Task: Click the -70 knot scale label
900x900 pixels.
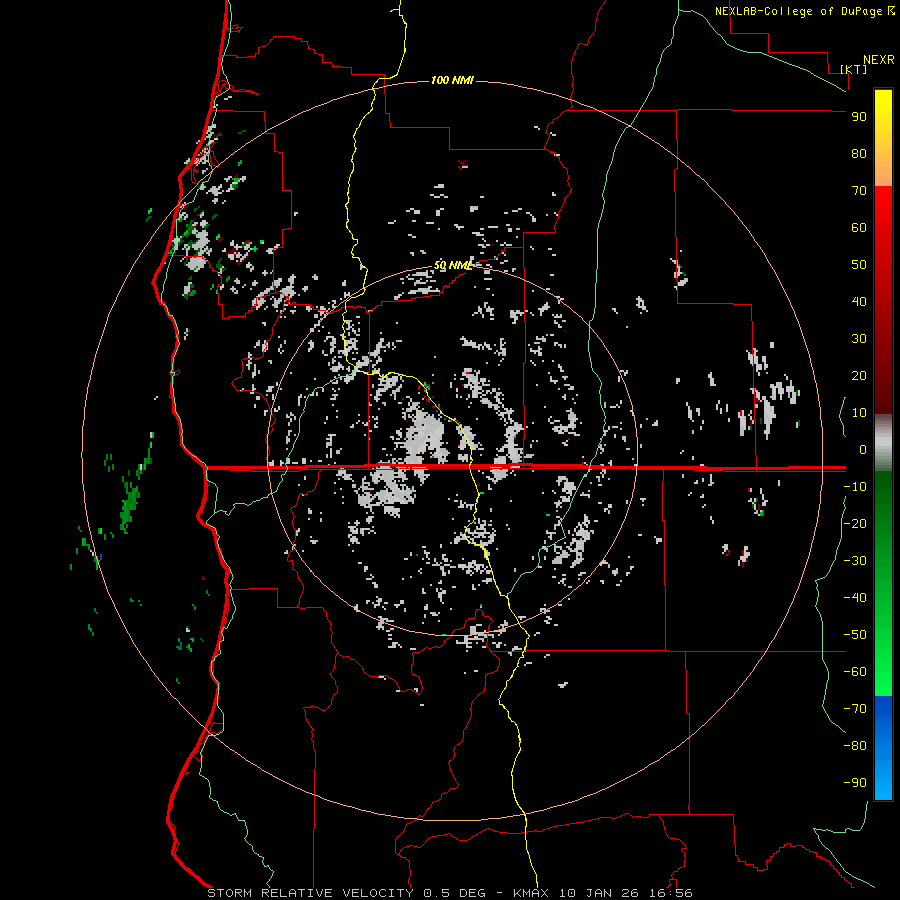Action: pyautogui.click(x=855, y=709)
